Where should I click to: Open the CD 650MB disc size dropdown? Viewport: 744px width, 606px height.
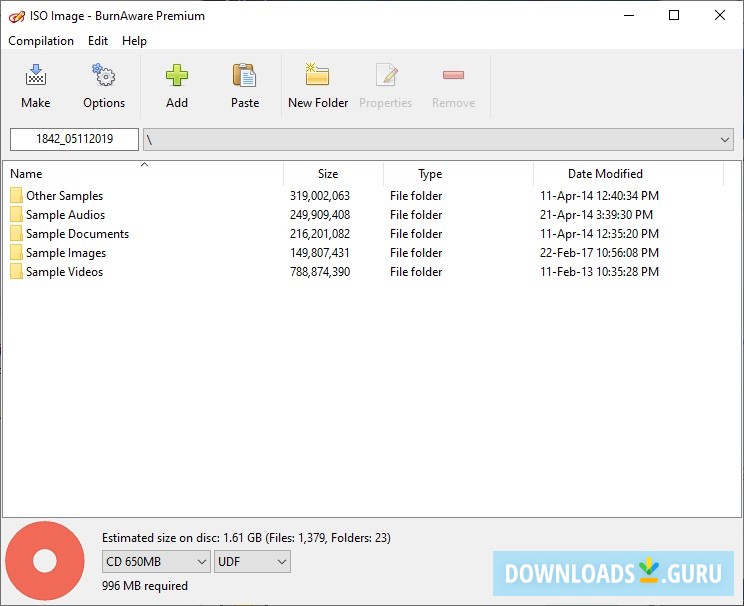pyautogui.click(x=156, y=562)
